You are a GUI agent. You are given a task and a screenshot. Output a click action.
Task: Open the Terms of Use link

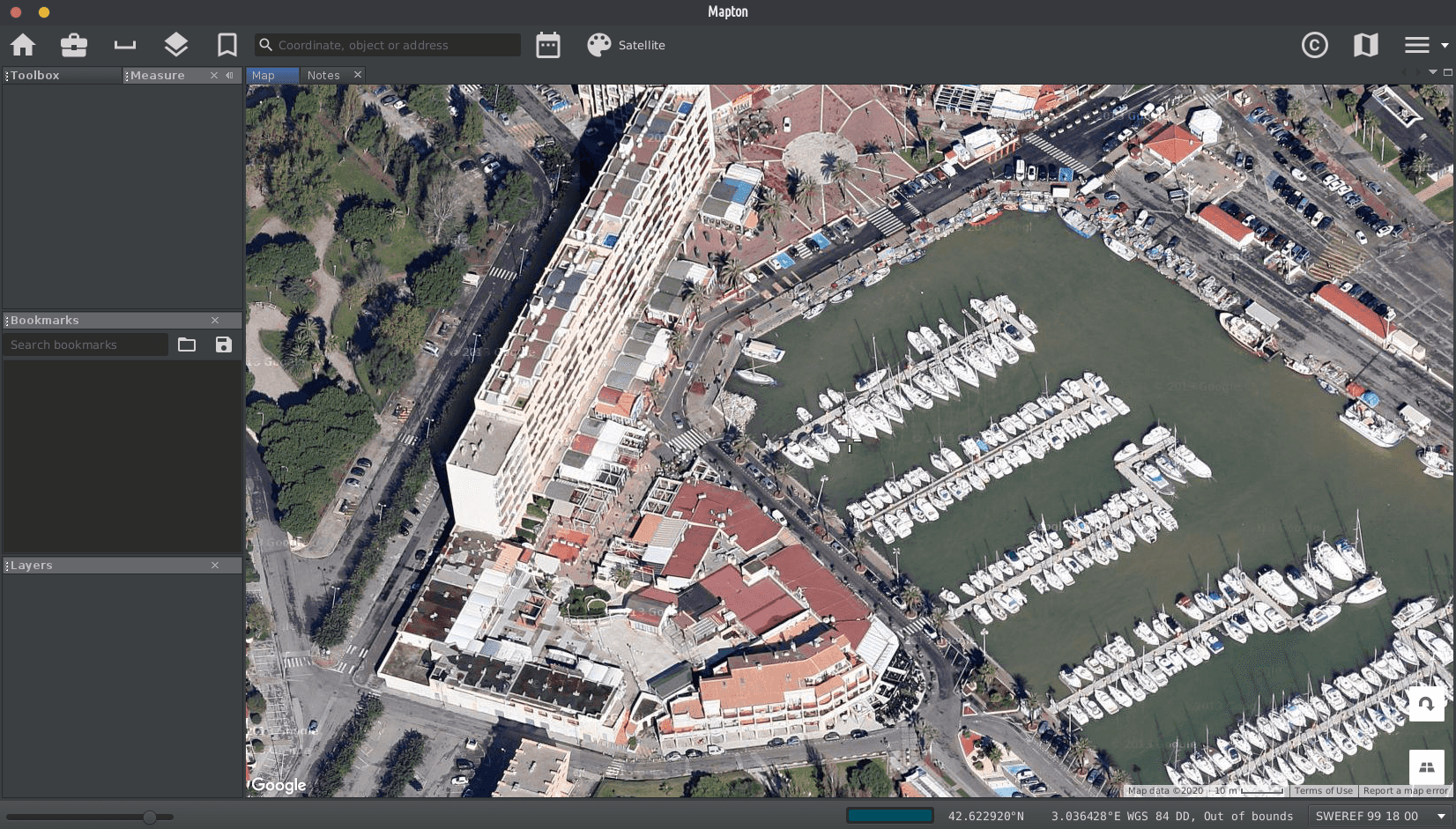pos(1323,791)
